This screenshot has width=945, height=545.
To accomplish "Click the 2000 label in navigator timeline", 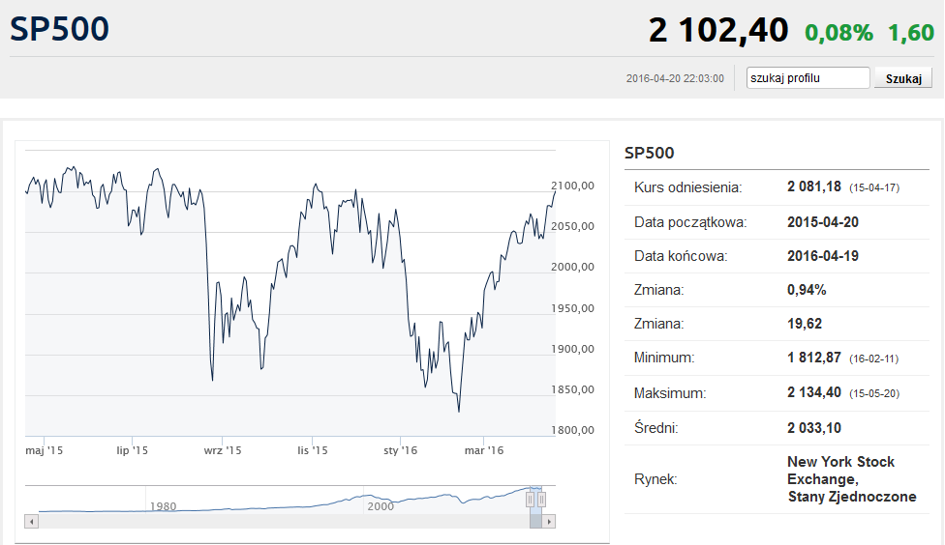I will point(381,506).
